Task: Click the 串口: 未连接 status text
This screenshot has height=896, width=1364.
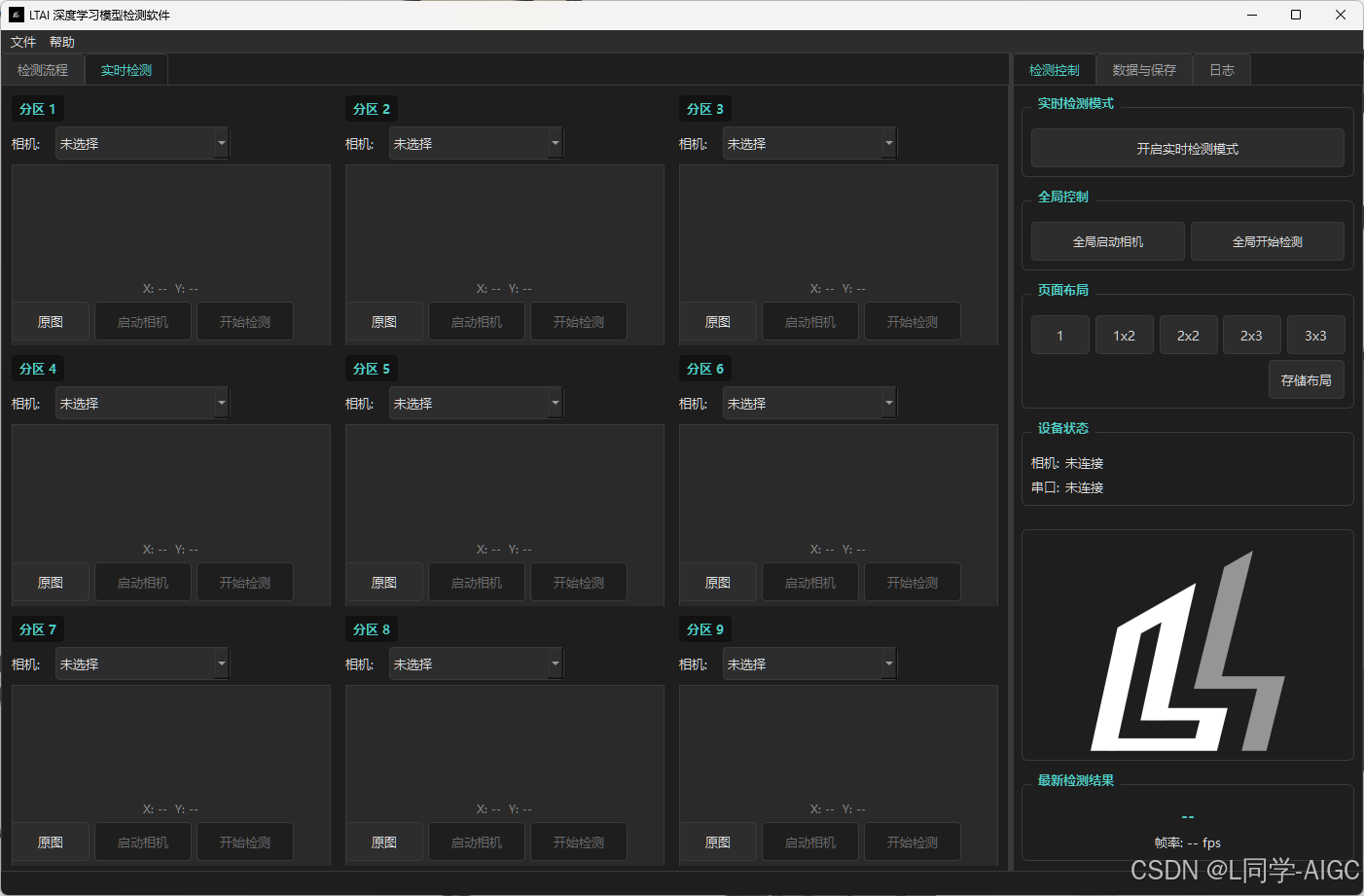Action: tap(1067, 487)
